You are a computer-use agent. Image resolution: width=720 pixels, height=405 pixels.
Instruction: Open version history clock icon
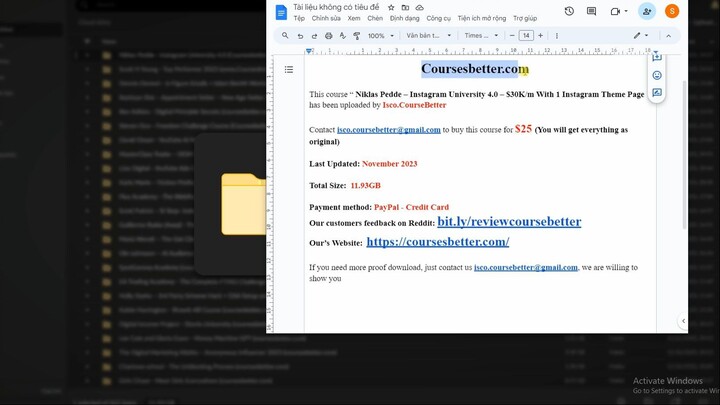pos(569,11)
